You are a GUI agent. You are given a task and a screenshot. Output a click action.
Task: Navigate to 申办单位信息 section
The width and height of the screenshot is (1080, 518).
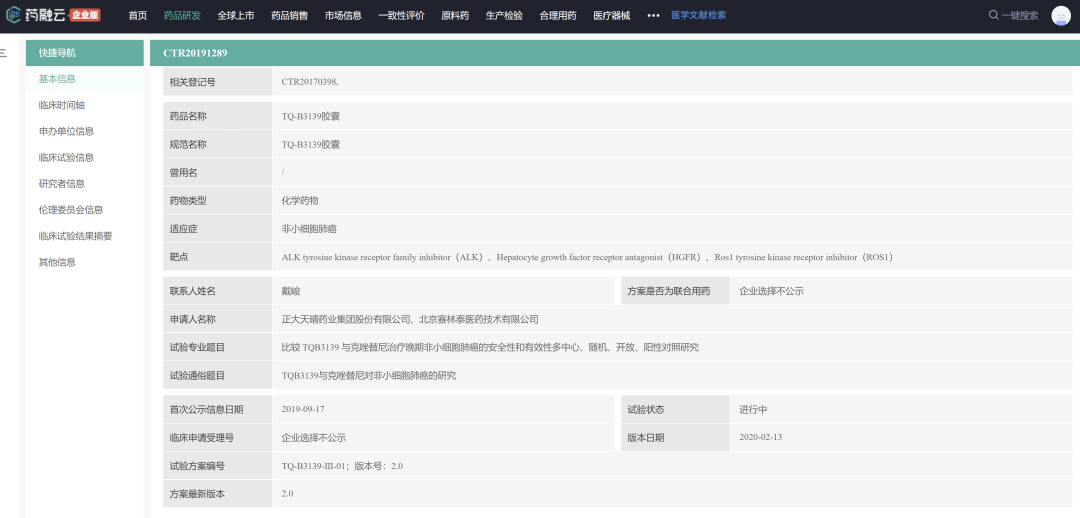(66, 131)
